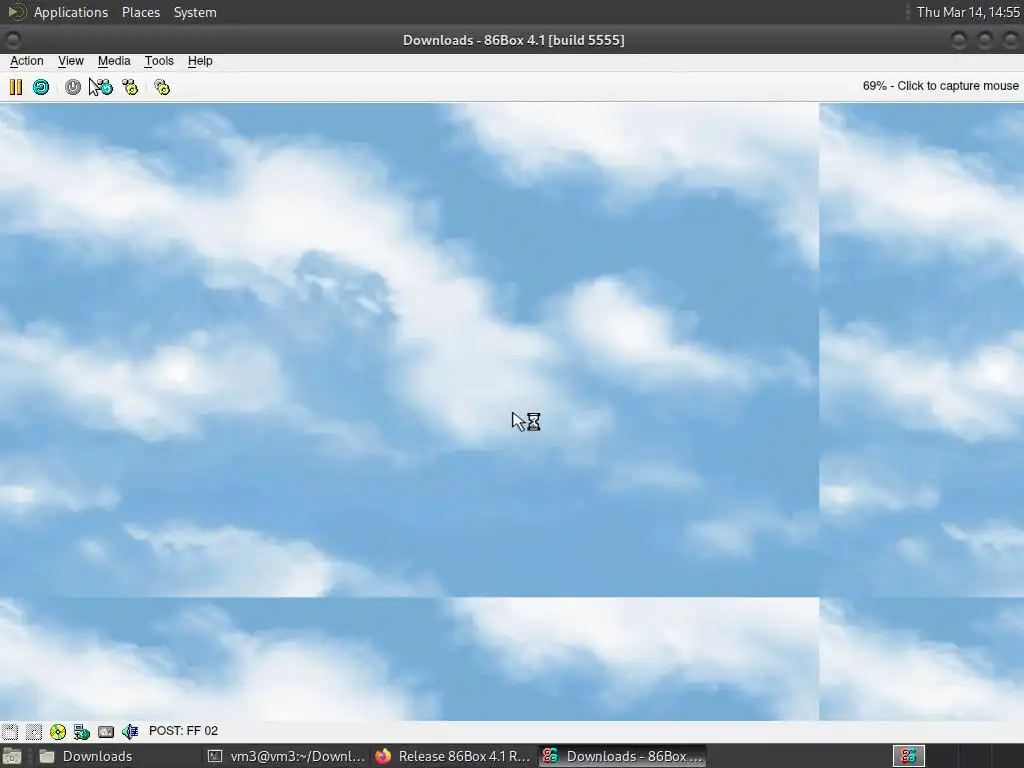The width and height of the screenshot is (1024, 768).
Task: Click the 'POST: FF 02' status text
Action: 184,731
